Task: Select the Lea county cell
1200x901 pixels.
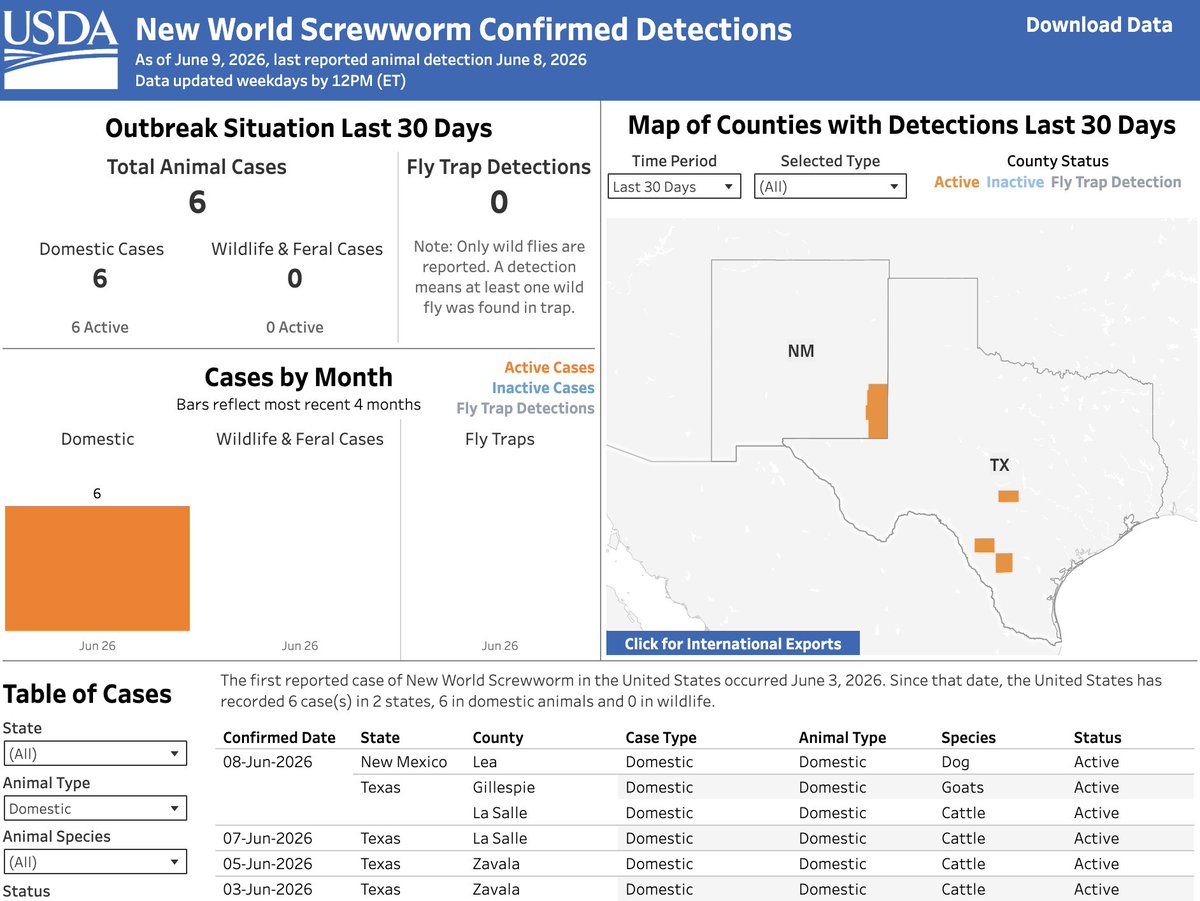Action: pyautogui.click(x=485, y=762)
